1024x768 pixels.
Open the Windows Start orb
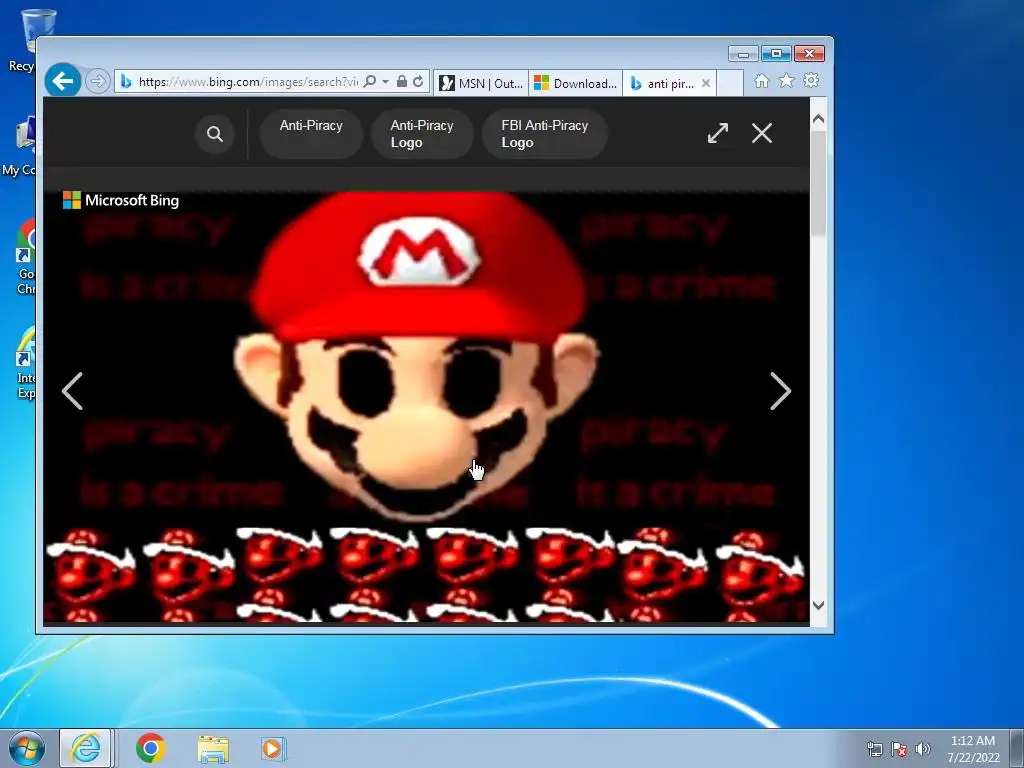point(25,748)
